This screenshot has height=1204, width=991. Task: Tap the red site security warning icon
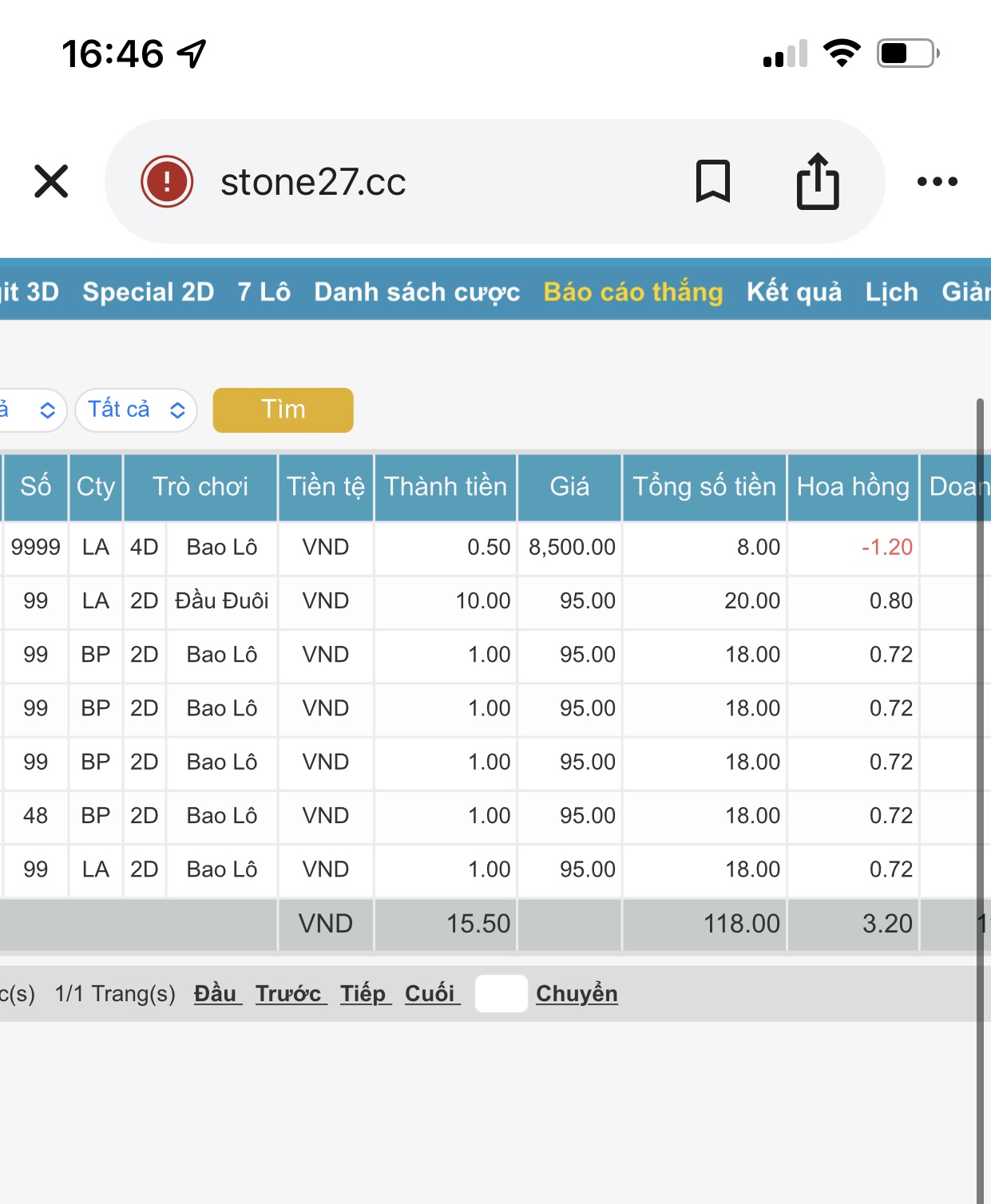167,181
